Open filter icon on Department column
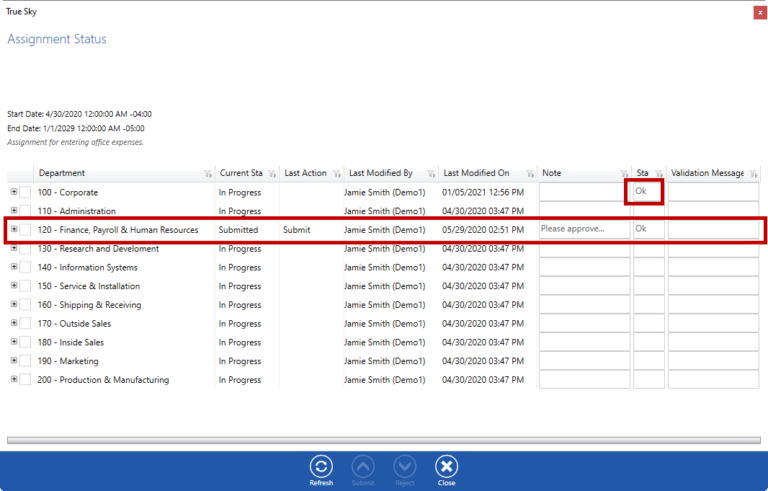768x491 pixels. click(206, 174)
